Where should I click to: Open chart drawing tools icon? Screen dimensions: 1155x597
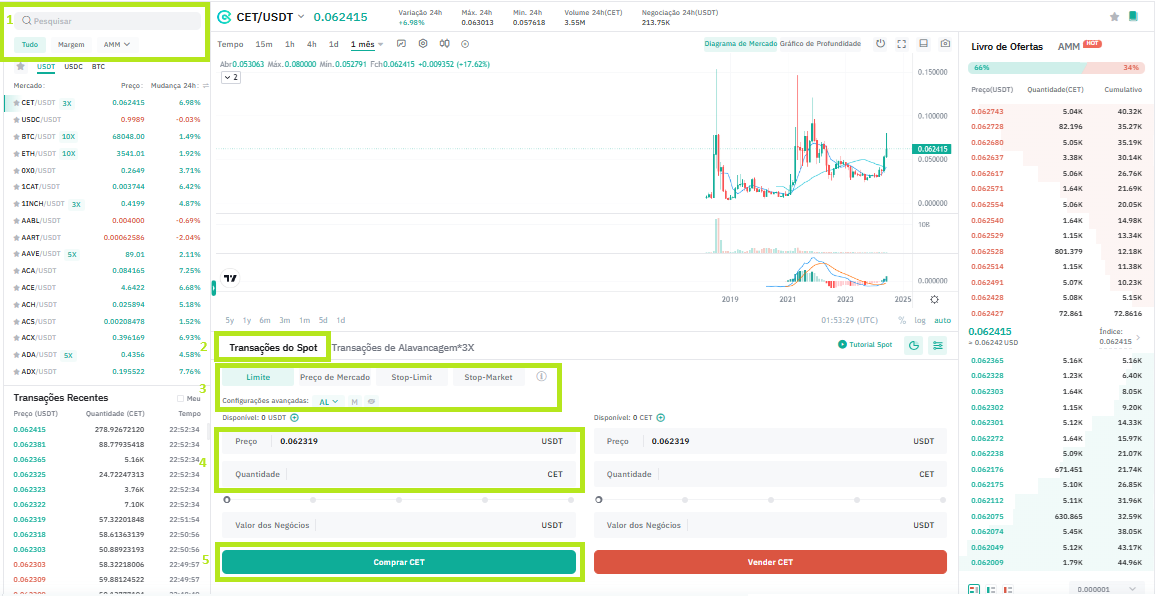point(401,43)
